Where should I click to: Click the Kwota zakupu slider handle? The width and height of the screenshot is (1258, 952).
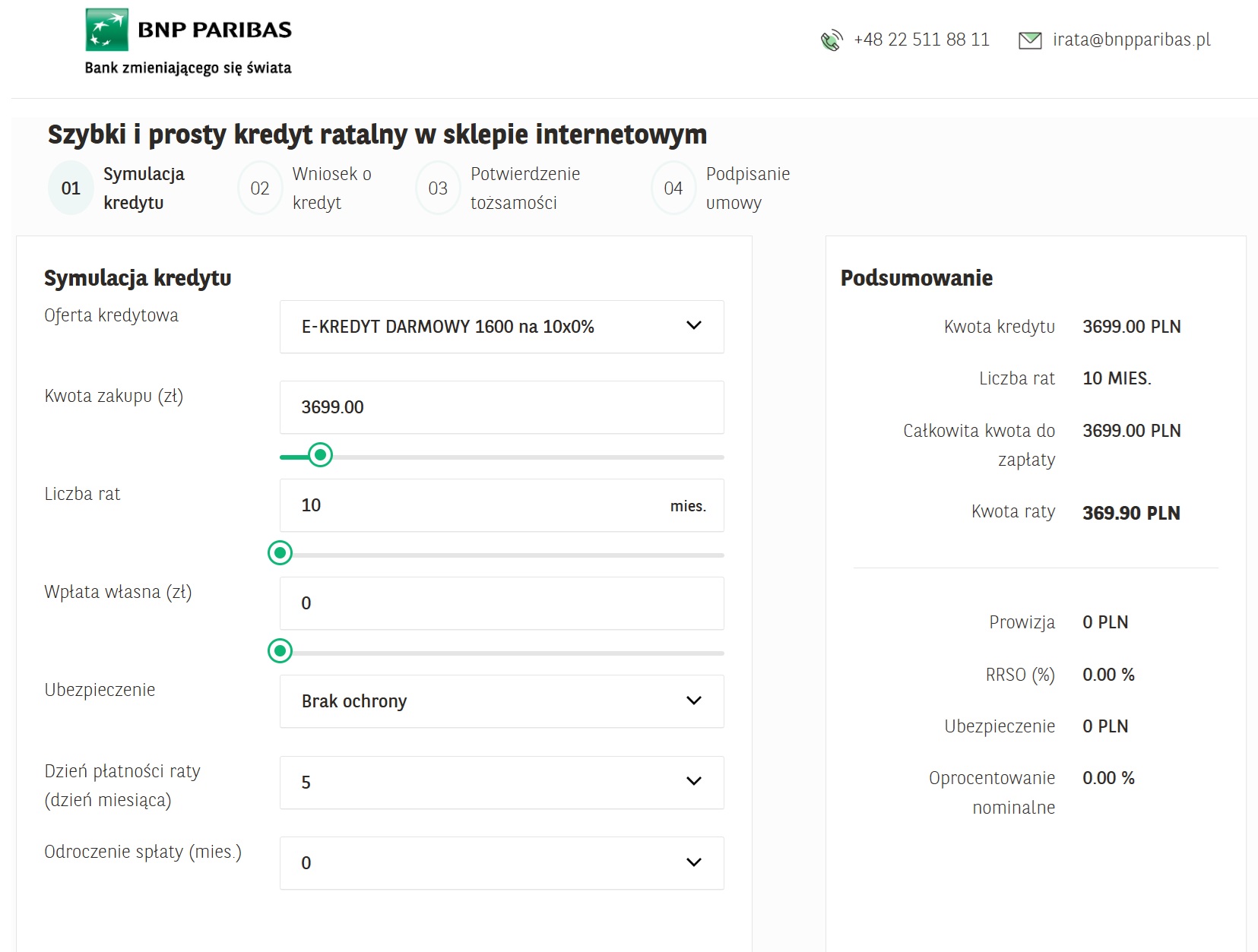(321, 455)
